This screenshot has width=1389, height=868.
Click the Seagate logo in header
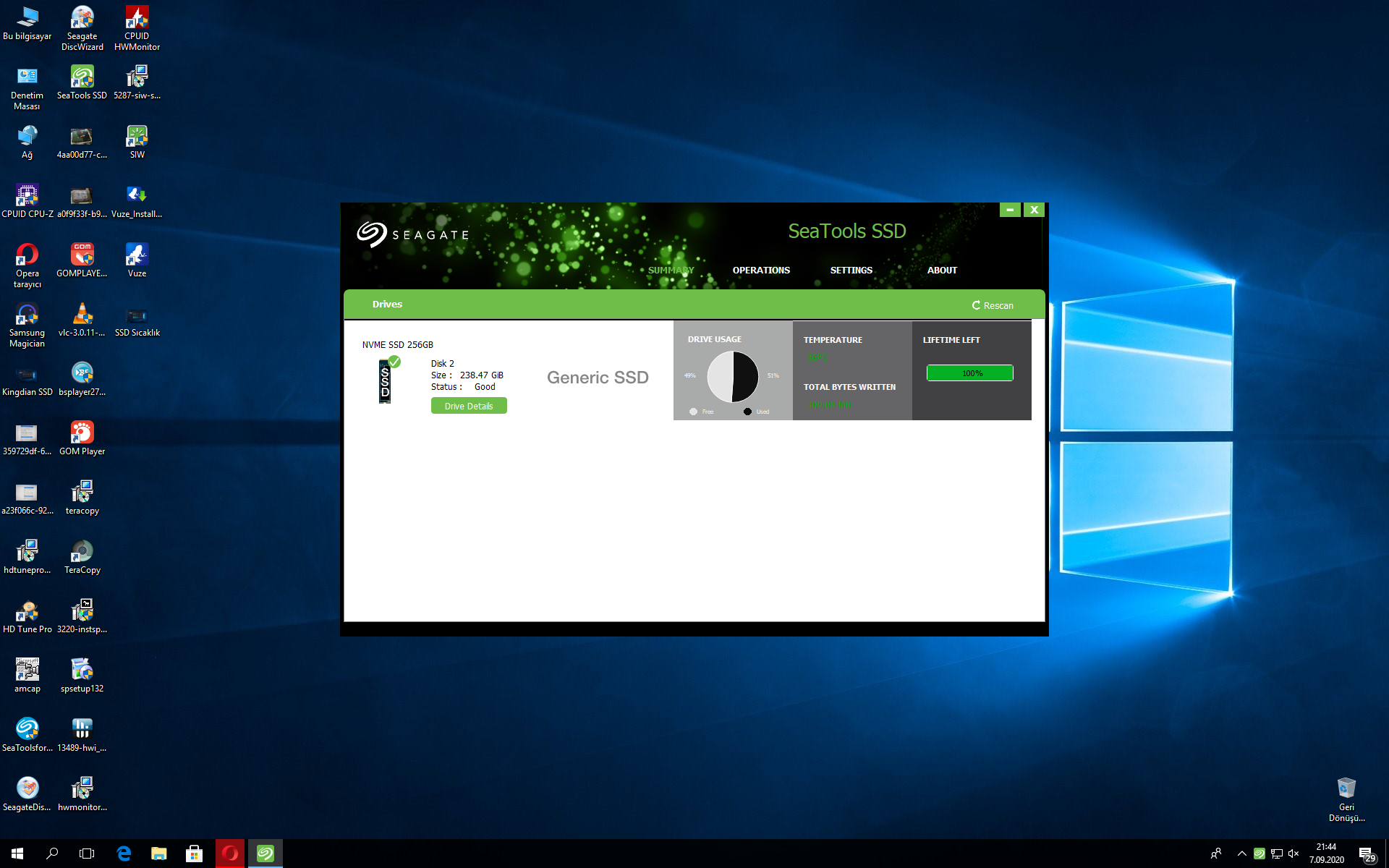click(412, 234)
